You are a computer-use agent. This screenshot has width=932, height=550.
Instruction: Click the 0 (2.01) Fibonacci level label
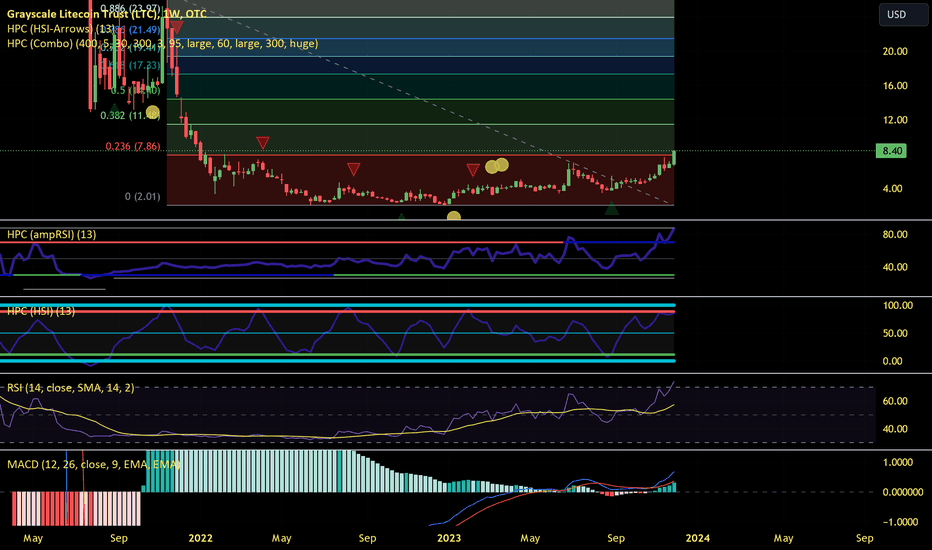143,196
